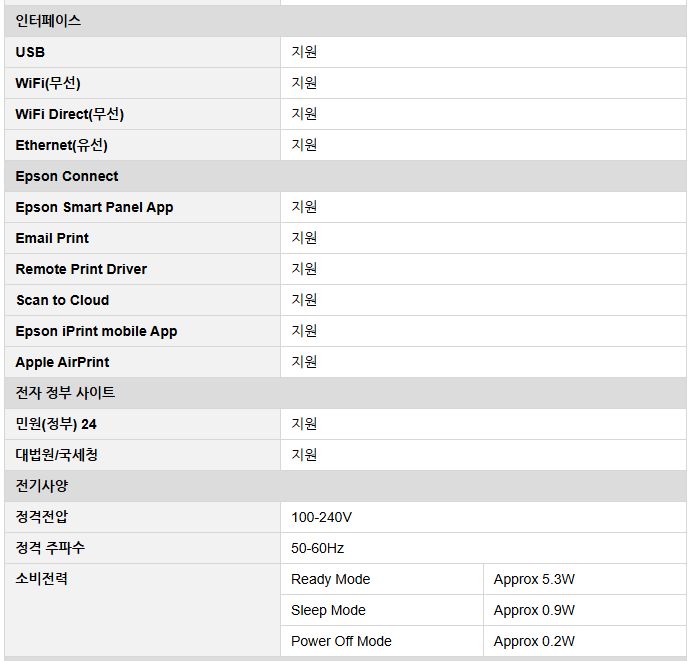The height and width of the screenshot is (661, 694).
Task: Click 지원 value in 민원(정부) 24 row
Action: [304, 424]
